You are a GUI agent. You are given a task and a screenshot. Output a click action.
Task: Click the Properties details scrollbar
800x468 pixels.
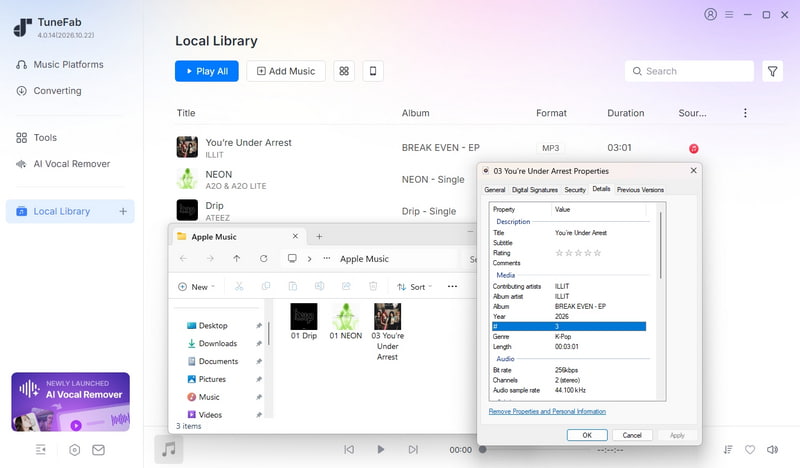(x=660, y=245)
